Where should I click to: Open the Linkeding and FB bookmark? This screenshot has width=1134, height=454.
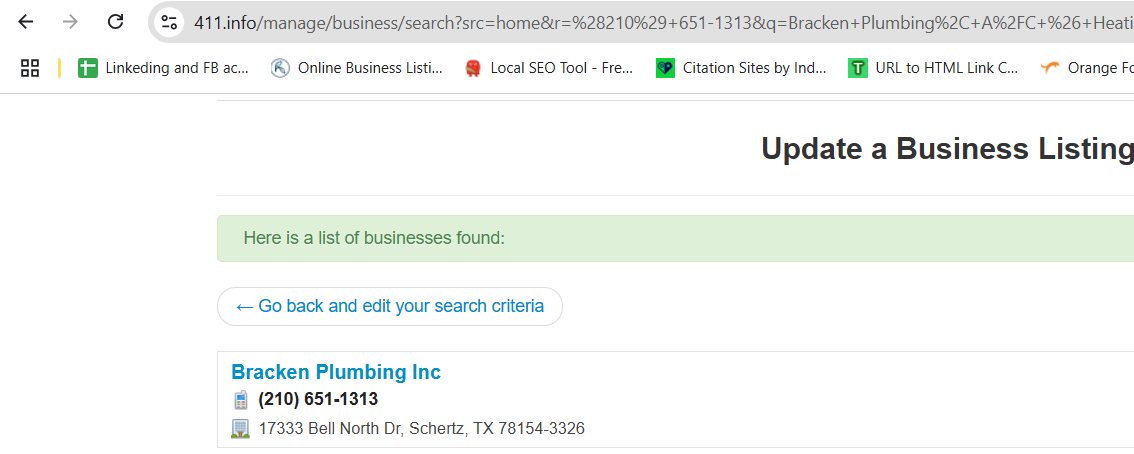164,68
